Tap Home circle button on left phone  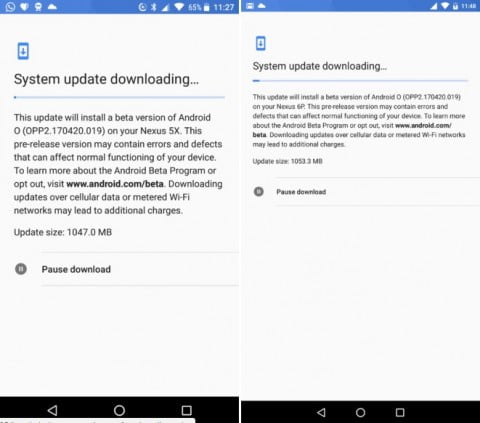119,410
